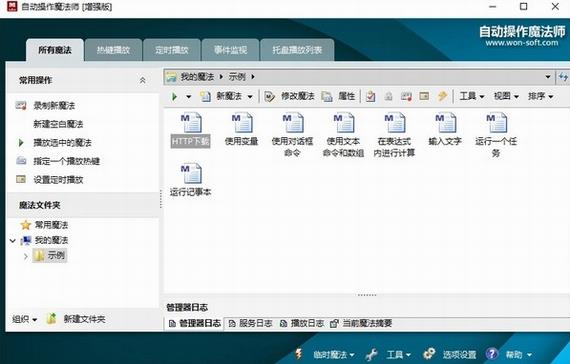570x364 pixels.
Task: Switch to the 事件监视 tab
Action: coord(230,50)
